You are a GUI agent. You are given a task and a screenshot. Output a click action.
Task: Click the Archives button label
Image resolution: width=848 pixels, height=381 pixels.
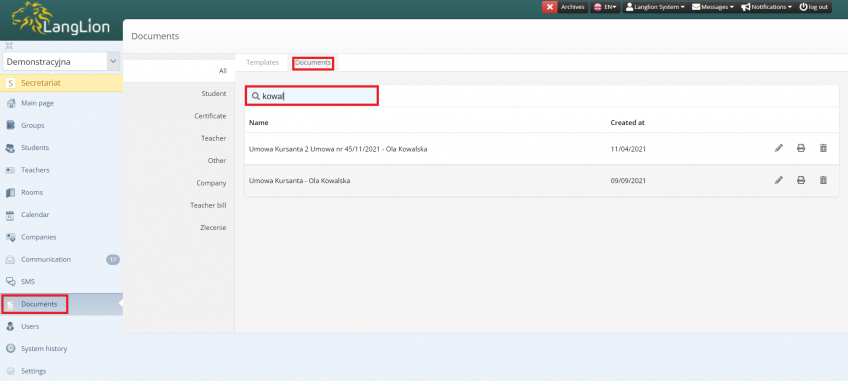click(x=572, y=7)
